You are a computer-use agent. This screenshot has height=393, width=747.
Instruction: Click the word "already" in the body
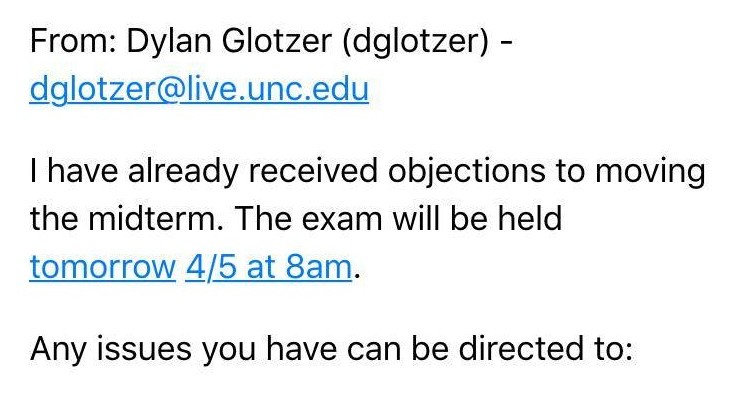pos(182,172)
